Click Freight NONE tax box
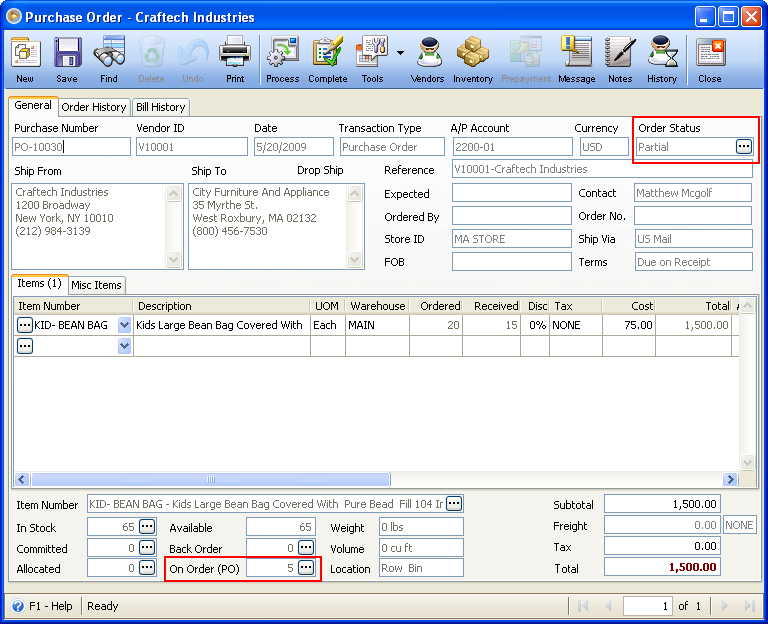 point(740,525)
